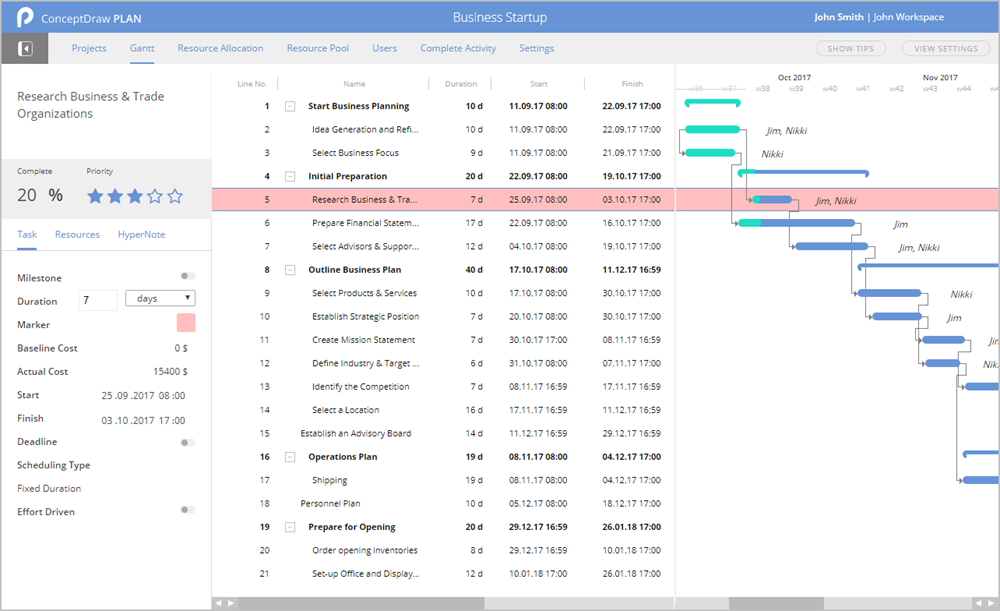Set priority to fifth star

[x=175, y=196]
